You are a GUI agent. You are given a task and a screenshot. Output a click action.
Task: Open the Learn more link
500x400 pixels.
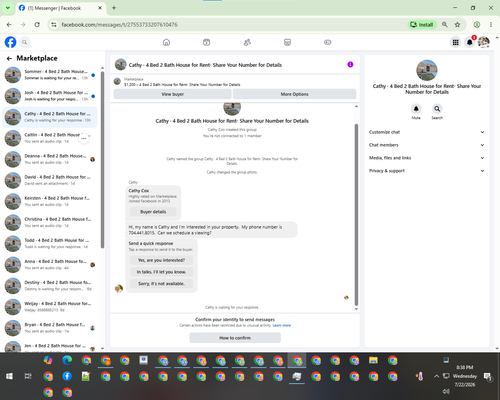click(x=282, y=325)
